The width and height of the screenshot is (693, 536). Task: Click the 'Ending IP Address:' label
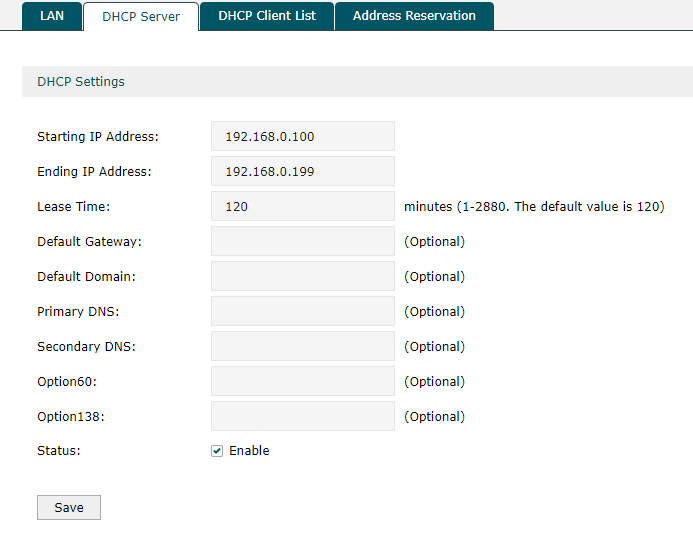pos(94,171)
